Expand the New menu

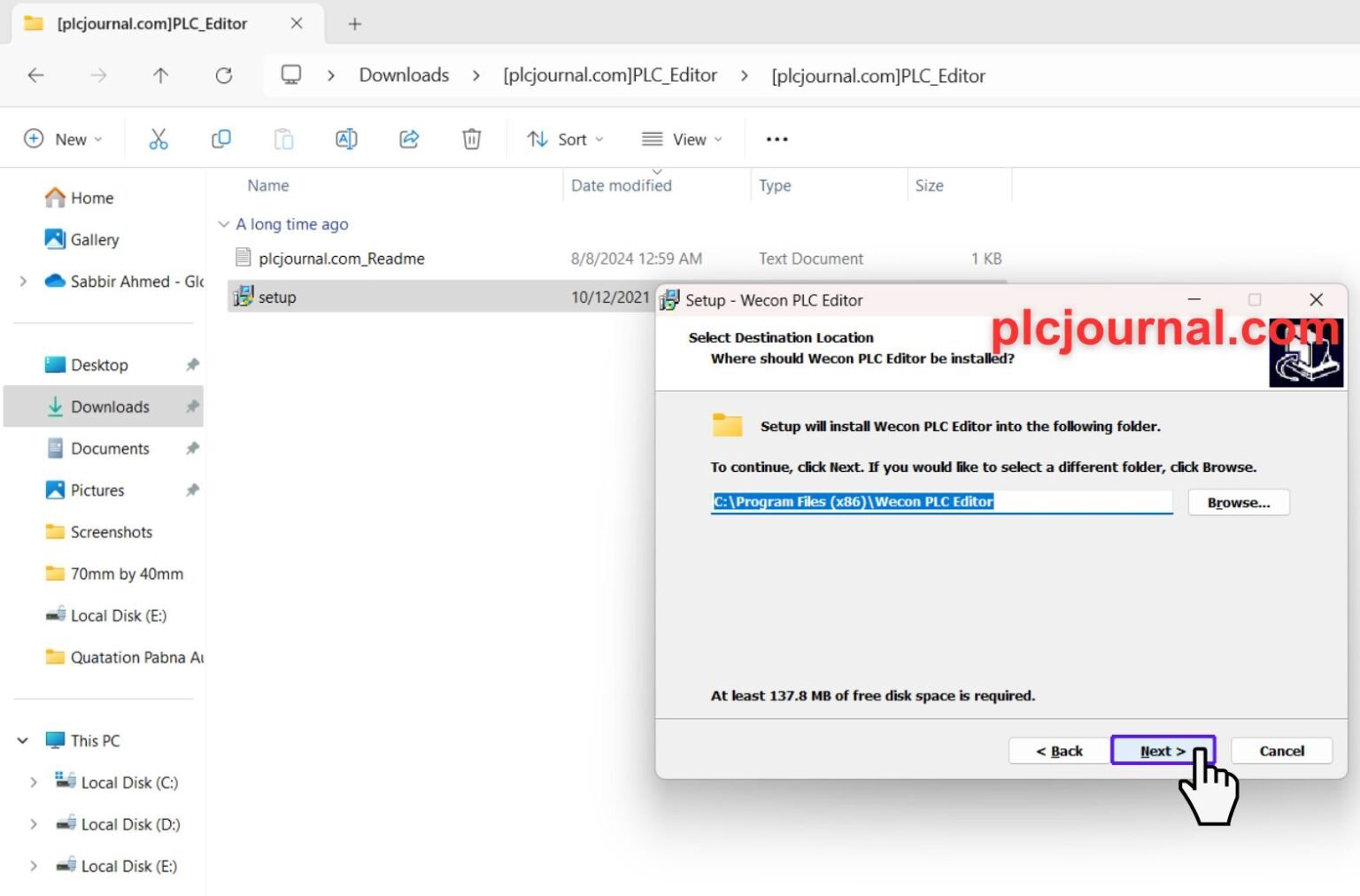pyautogui.click(x=63, y=138)
